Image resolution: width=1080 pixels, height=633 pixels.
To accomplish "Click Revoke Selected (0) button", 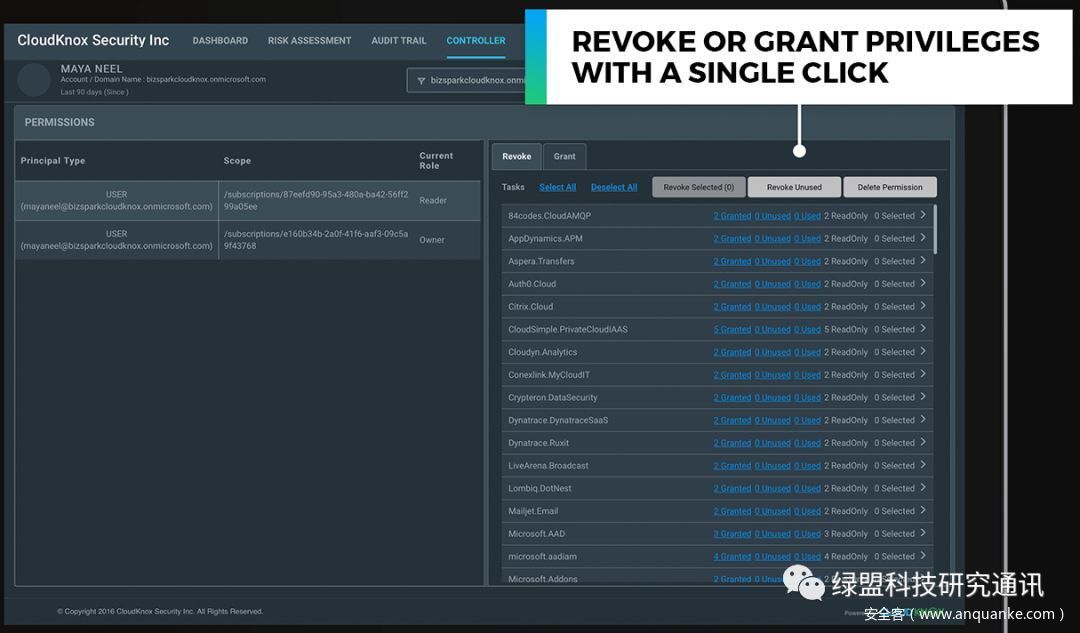I will point(698,187).
